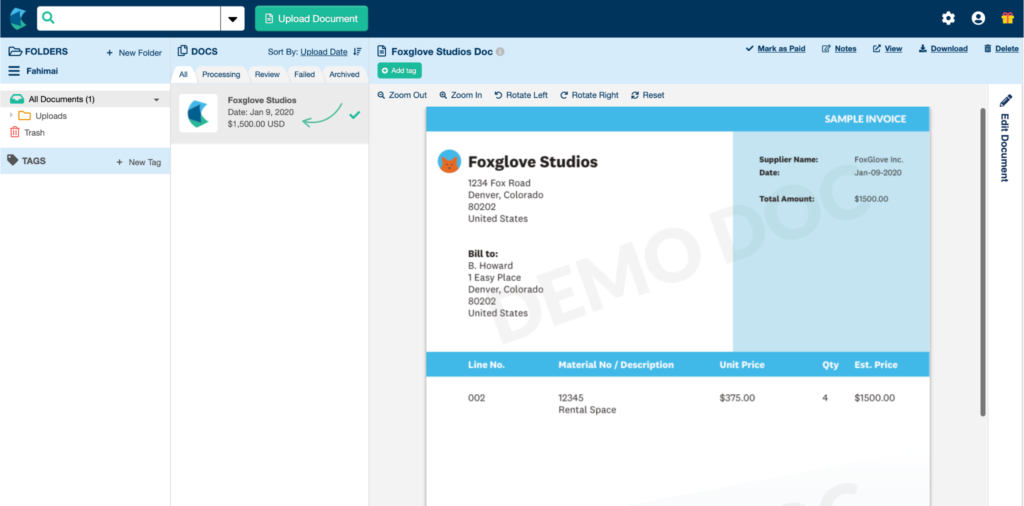Screen dimensions: 1024x506
Task: Click the Date: Jan 9, 2020 text
Action: [261, 112]
